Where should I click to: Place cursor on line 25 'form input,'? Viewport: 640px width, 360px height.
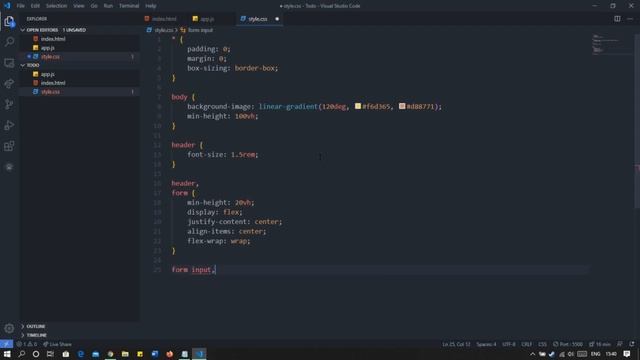pos(193,270)
